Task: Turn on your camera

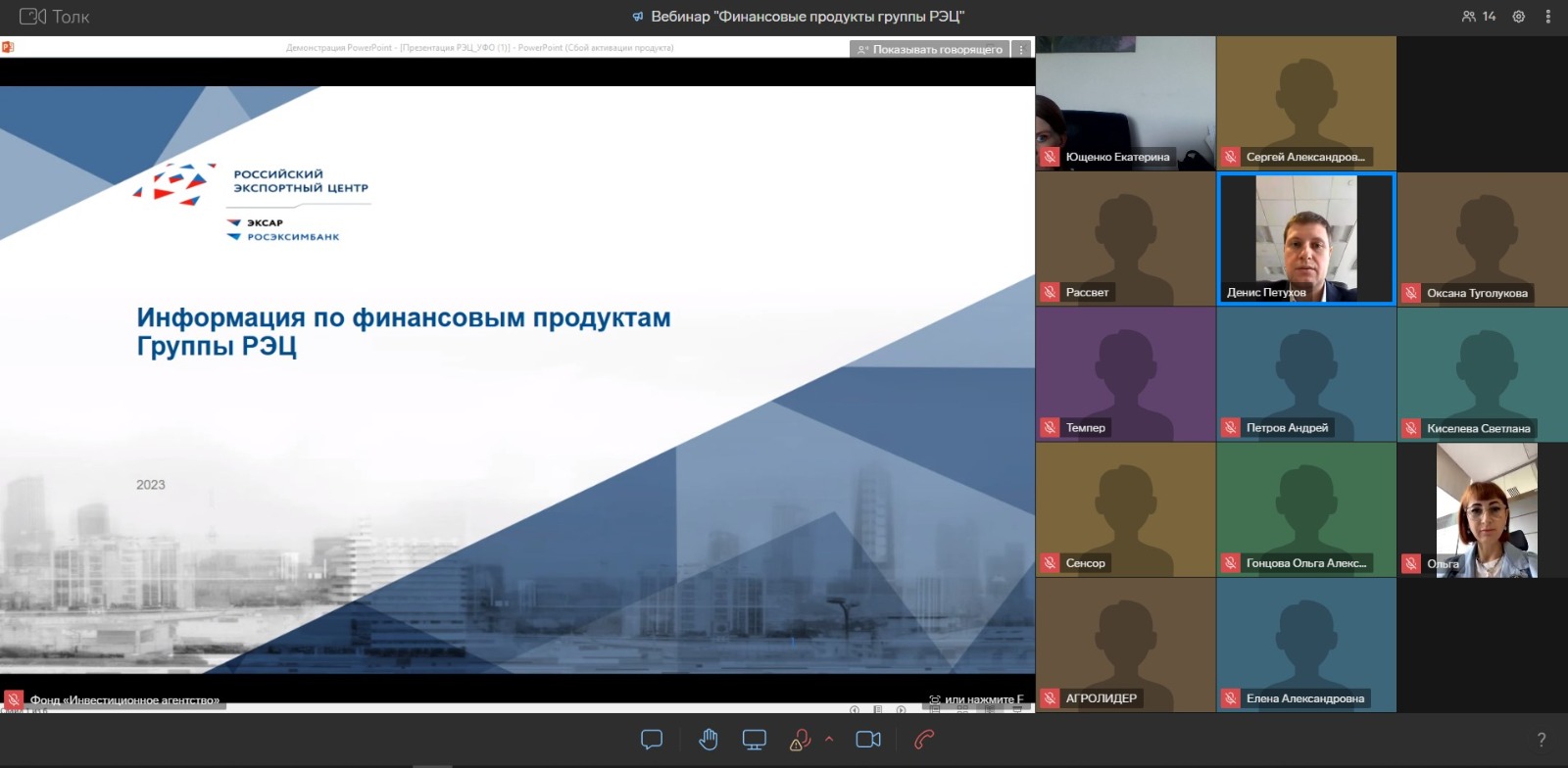Action: coord(868,740)
